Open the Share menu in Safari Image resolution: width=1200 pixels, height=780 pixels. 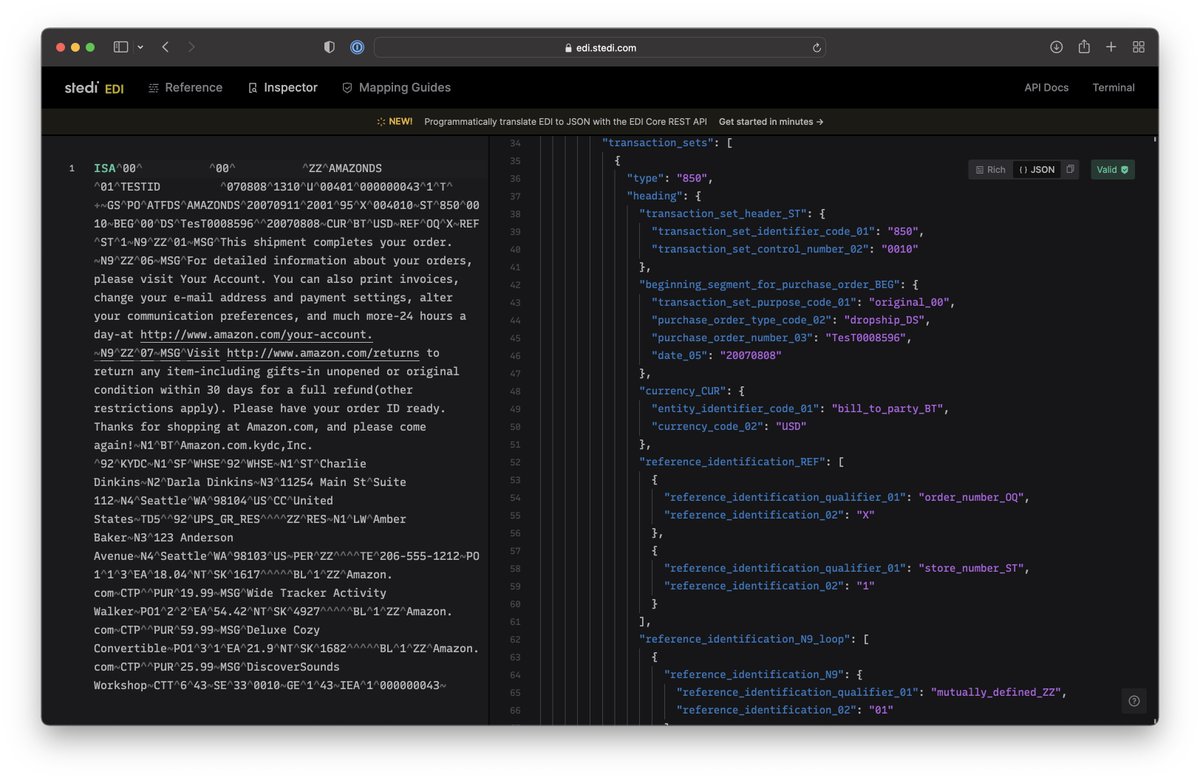tap(1084, 46)
